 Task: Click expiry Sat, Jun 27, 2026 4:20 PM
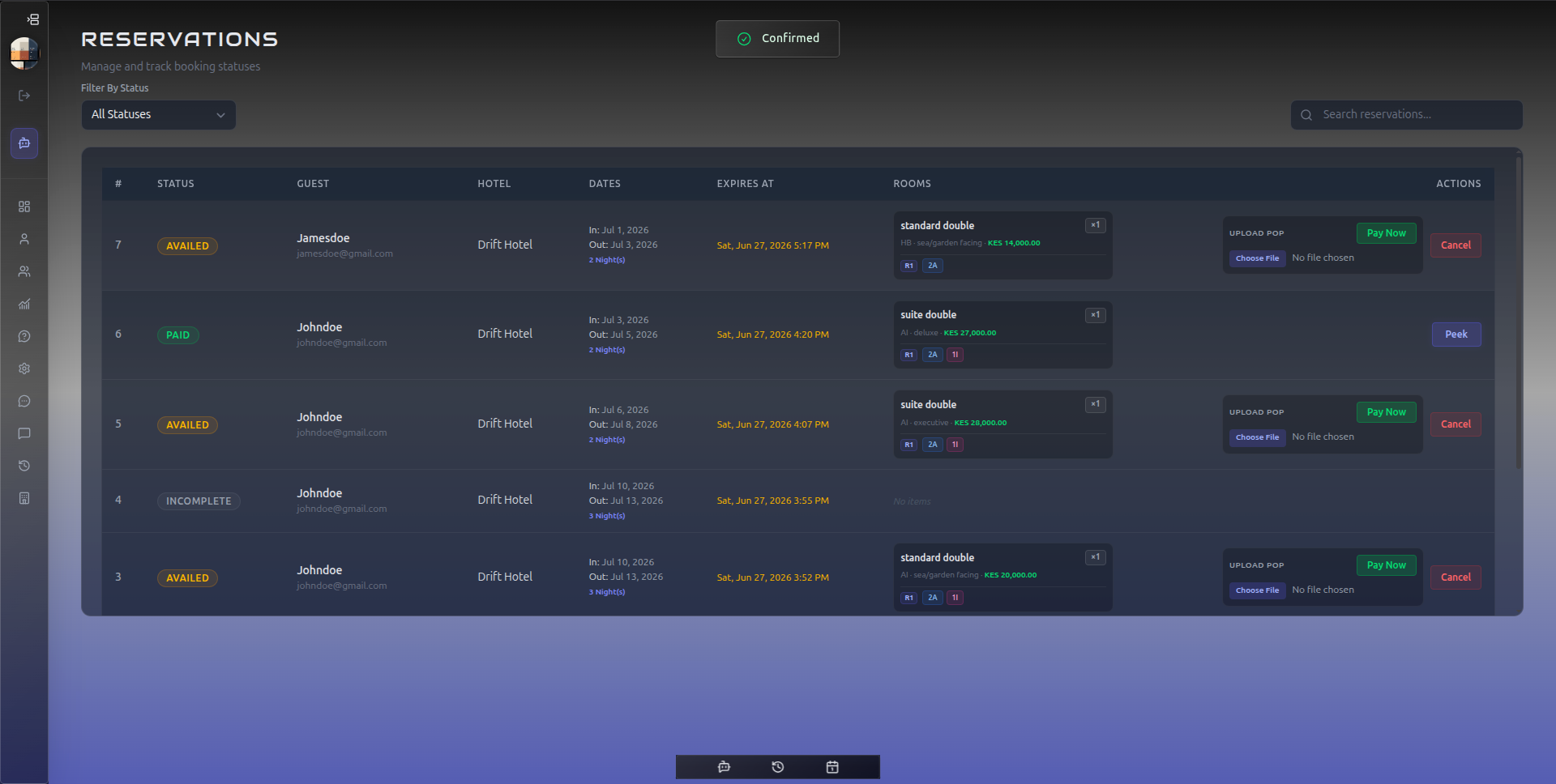click(x=772, y=334)
